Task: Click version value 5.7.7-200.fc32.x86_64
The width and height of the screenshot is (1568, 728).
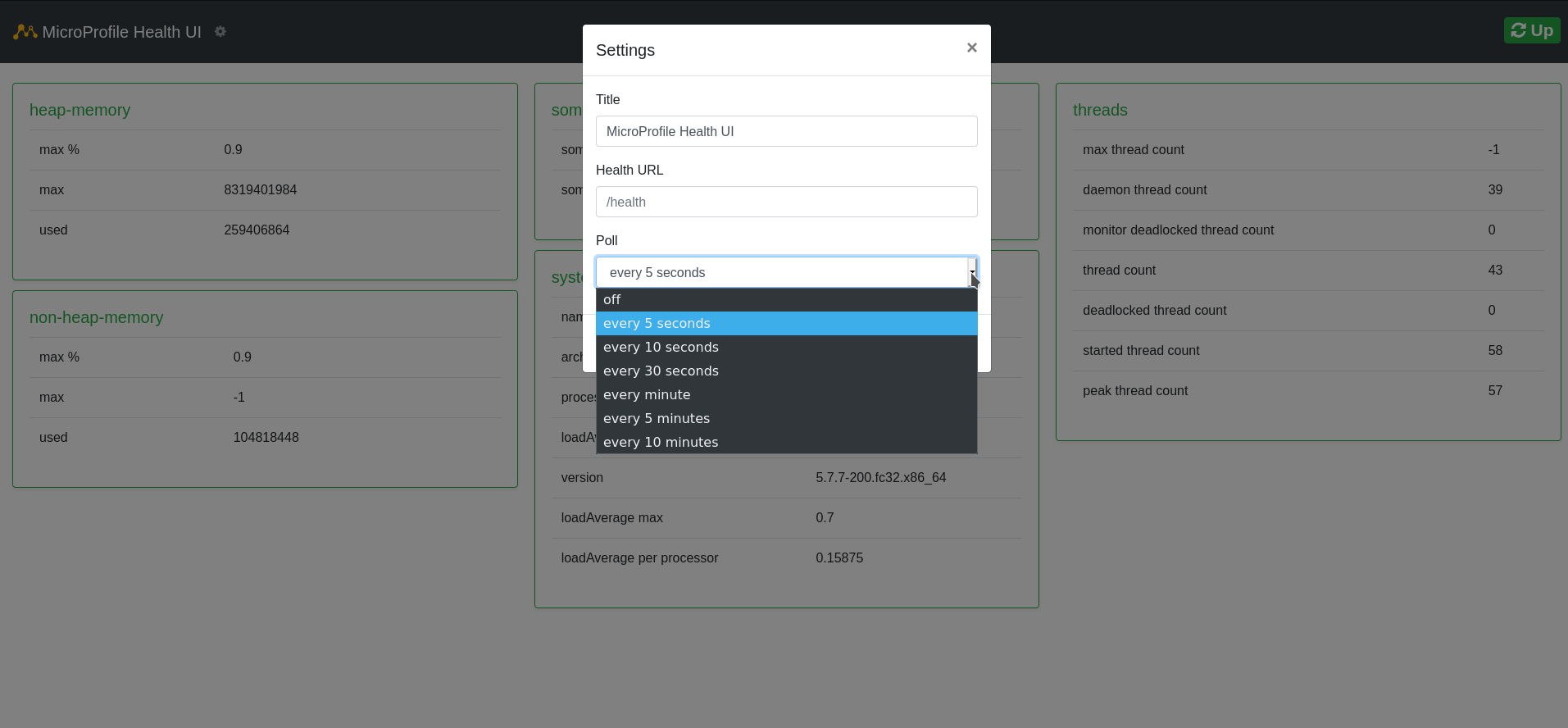Action: 881,478
